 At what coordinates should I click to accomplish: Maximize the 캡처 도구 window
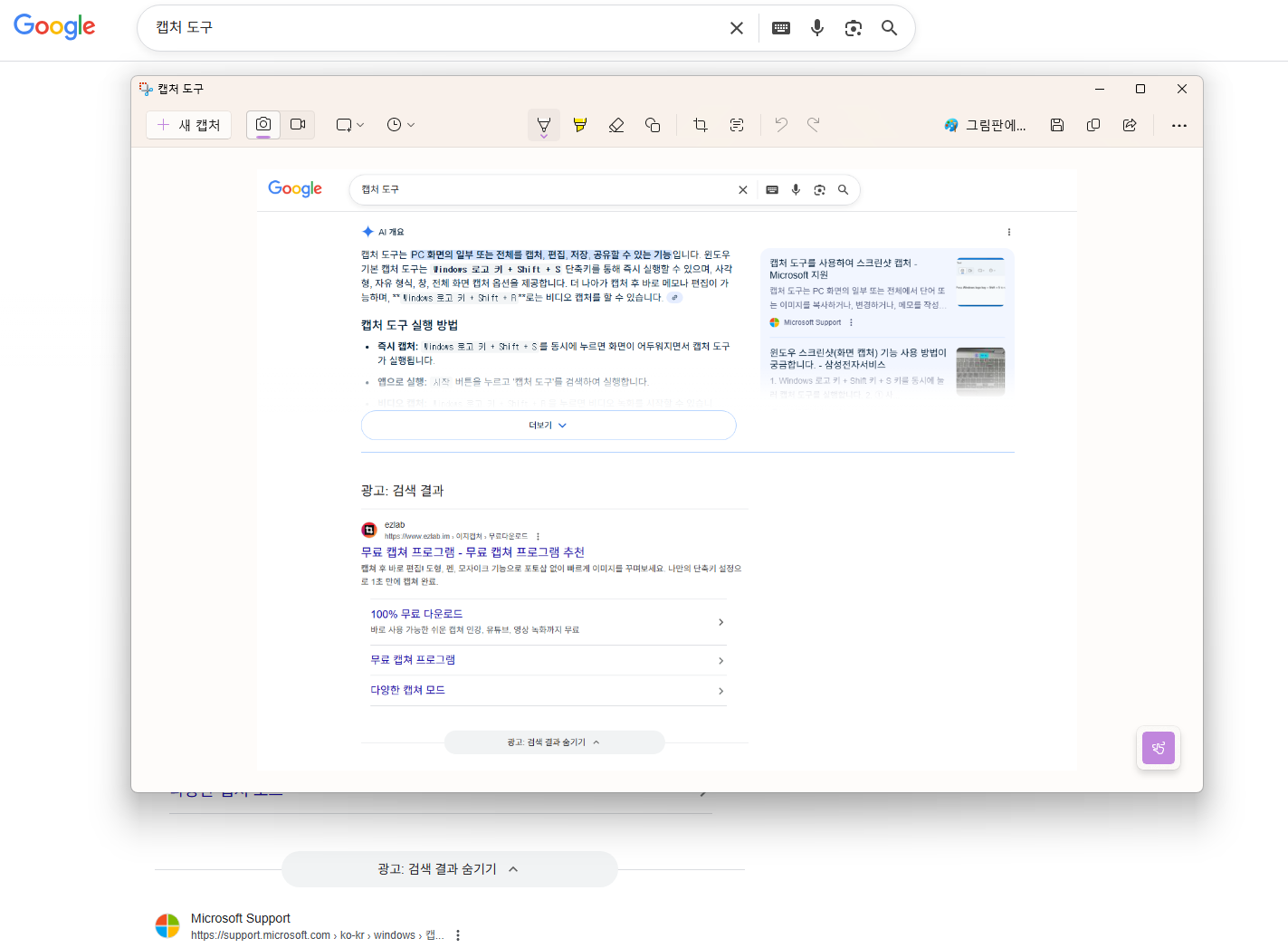(1140, 89)
